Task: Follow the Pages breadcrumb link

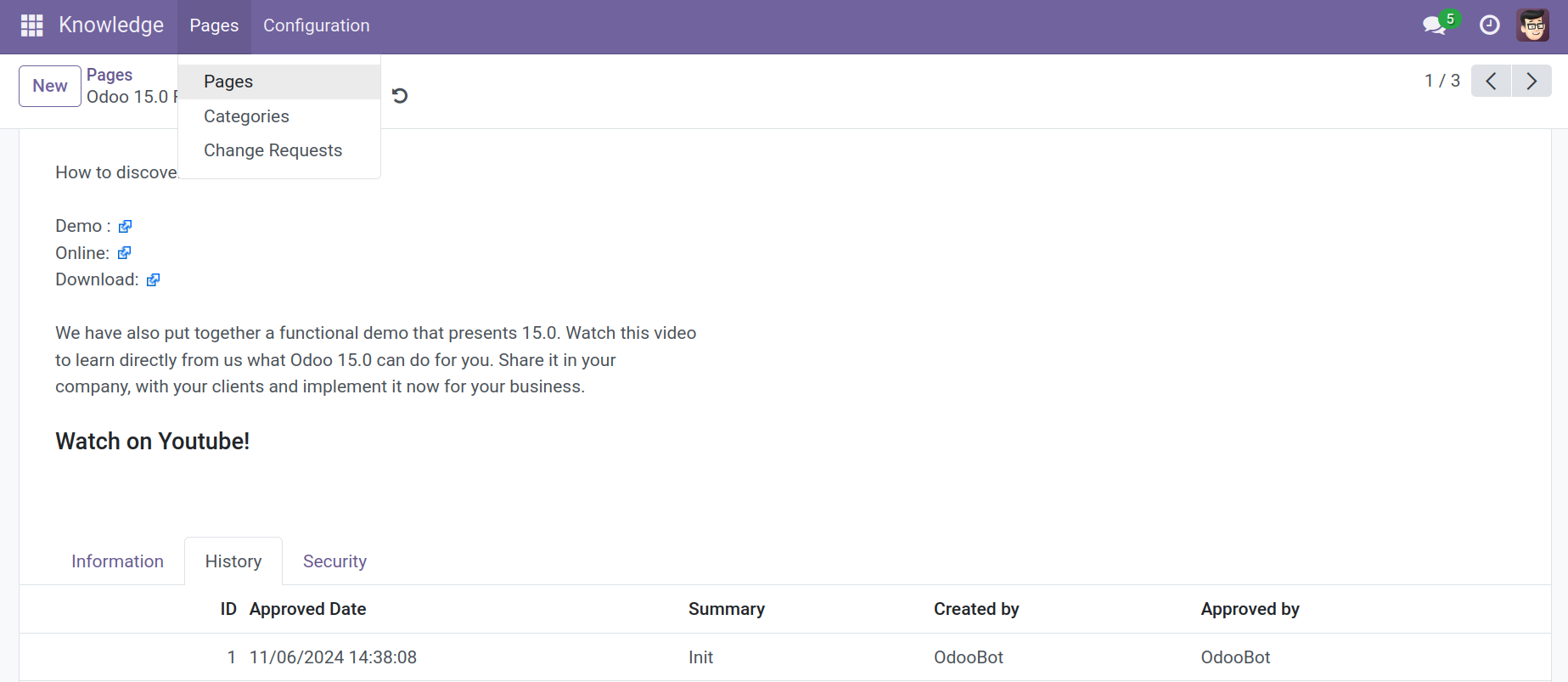Action: (x=110, y=75)
